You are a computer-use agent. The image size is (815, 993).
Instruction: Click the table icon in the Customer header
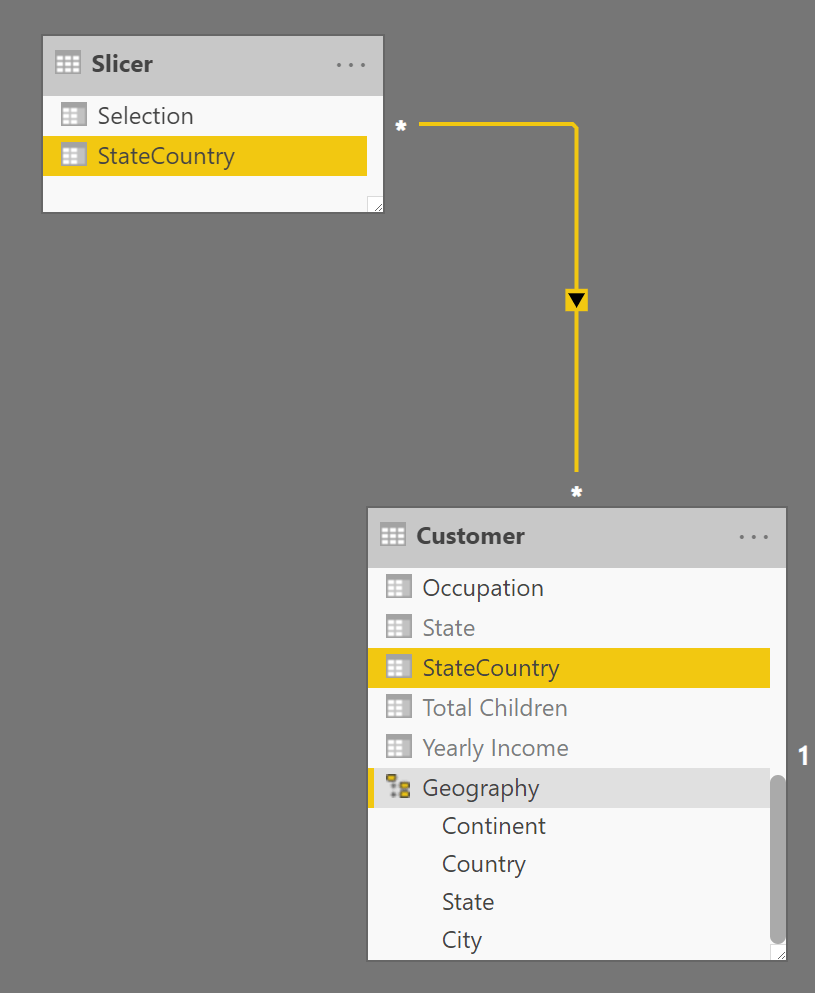(x=392, y=537)
